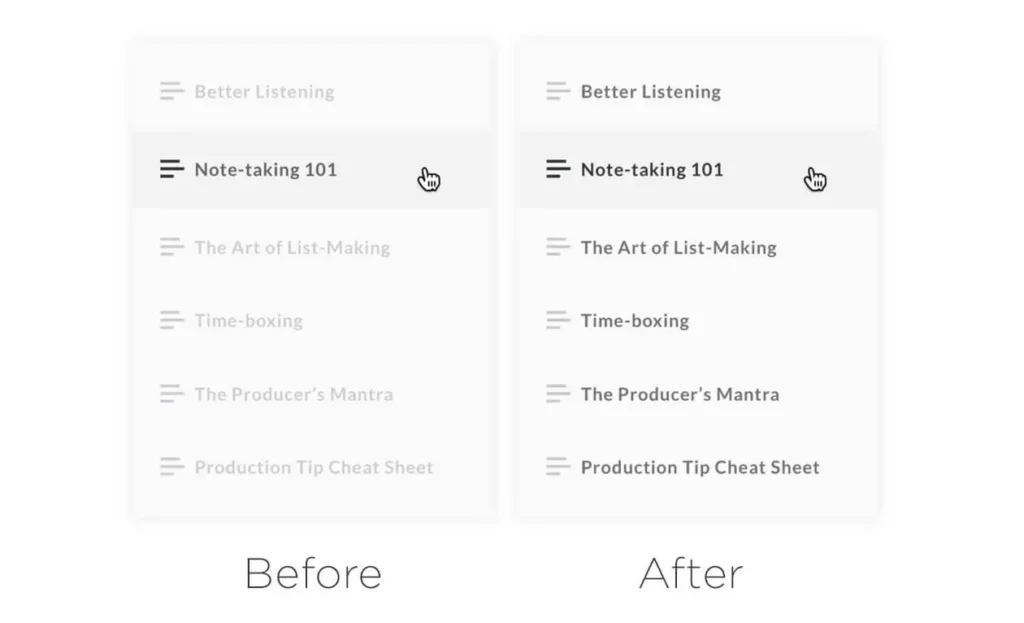
Task: Click list icon beside The Art of List-Making in After panel
Action: click(558, 247)
